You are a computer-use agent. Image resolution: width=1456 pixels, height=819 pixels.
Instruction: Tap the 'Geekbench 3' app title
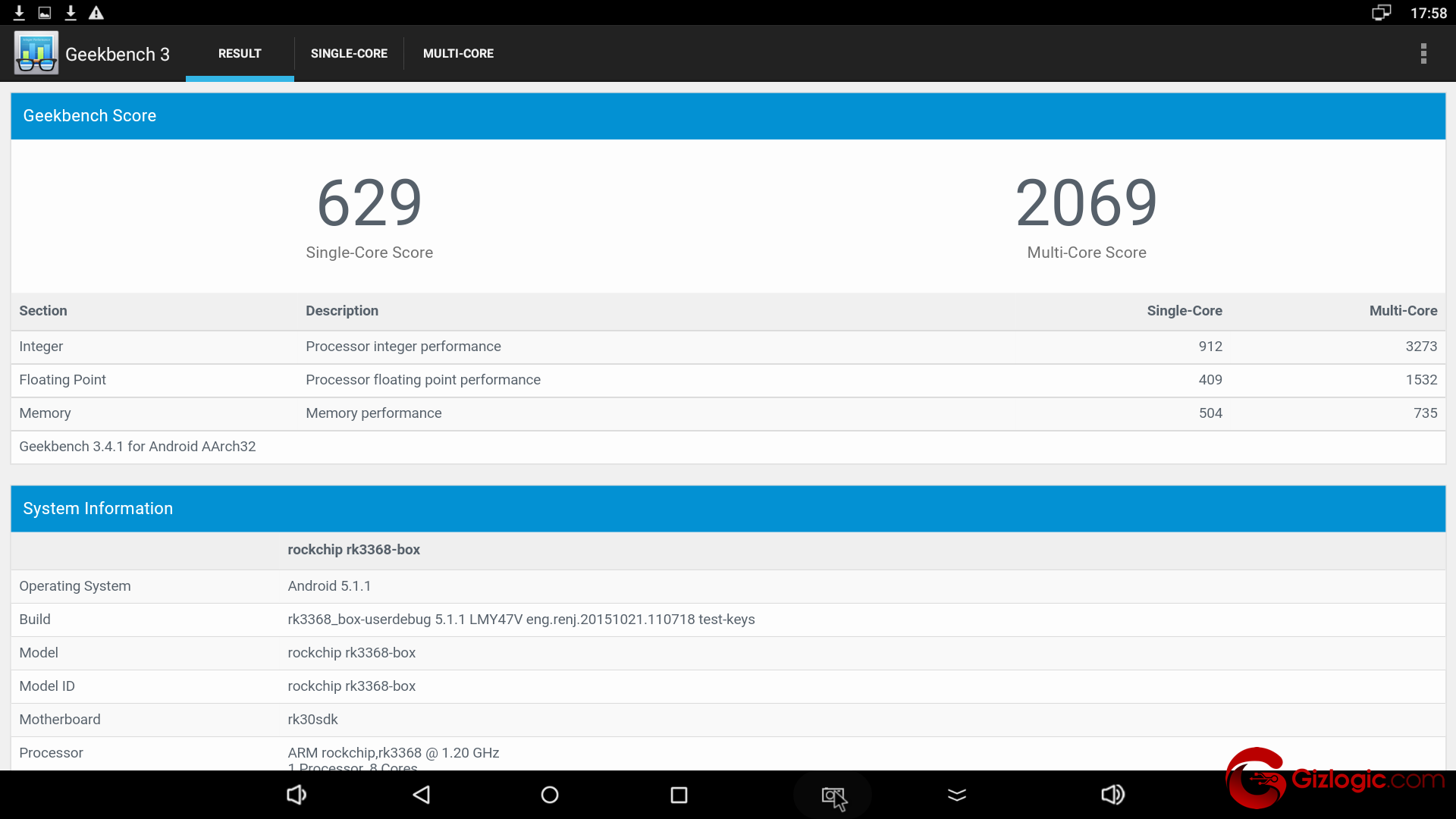118,55
